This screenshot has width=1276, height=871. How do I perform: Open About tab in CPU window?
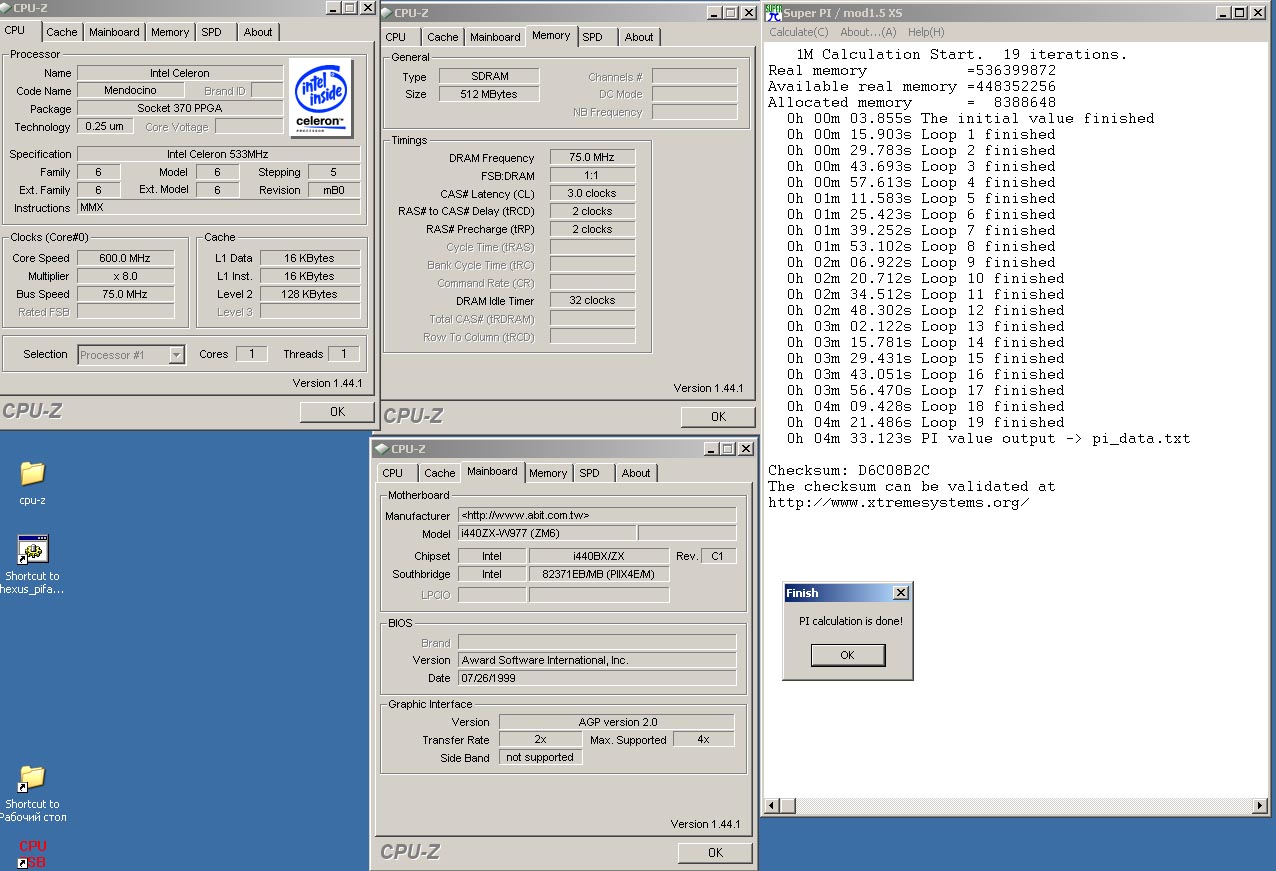click(x=258, y=32)
